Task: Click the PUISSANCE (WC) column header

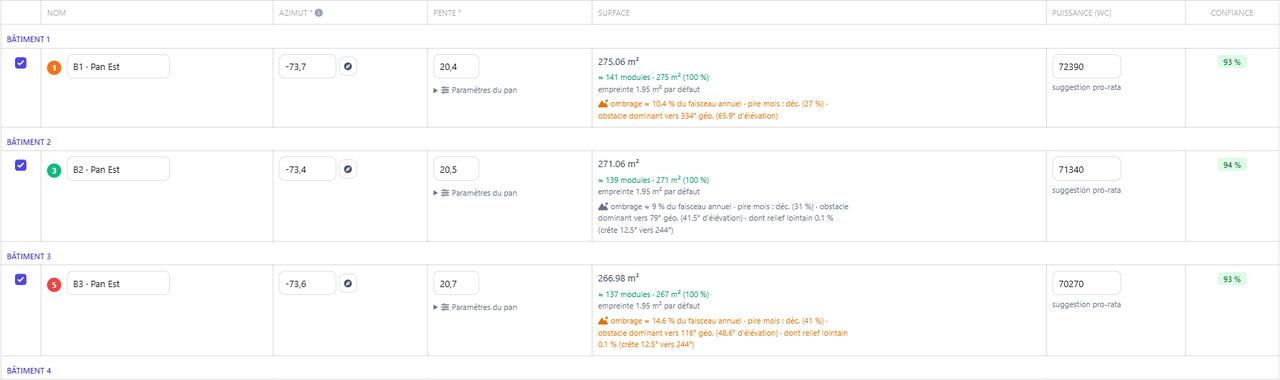Action: [x=1082, y=13]
